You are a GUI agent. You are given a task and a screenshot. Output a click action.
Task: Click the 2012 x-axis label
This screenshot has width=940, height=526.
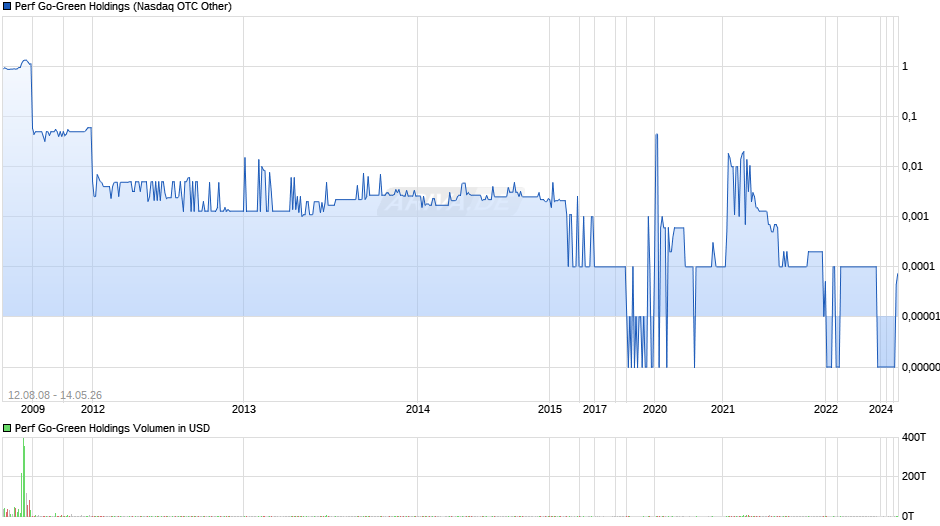tap(92, 410)
